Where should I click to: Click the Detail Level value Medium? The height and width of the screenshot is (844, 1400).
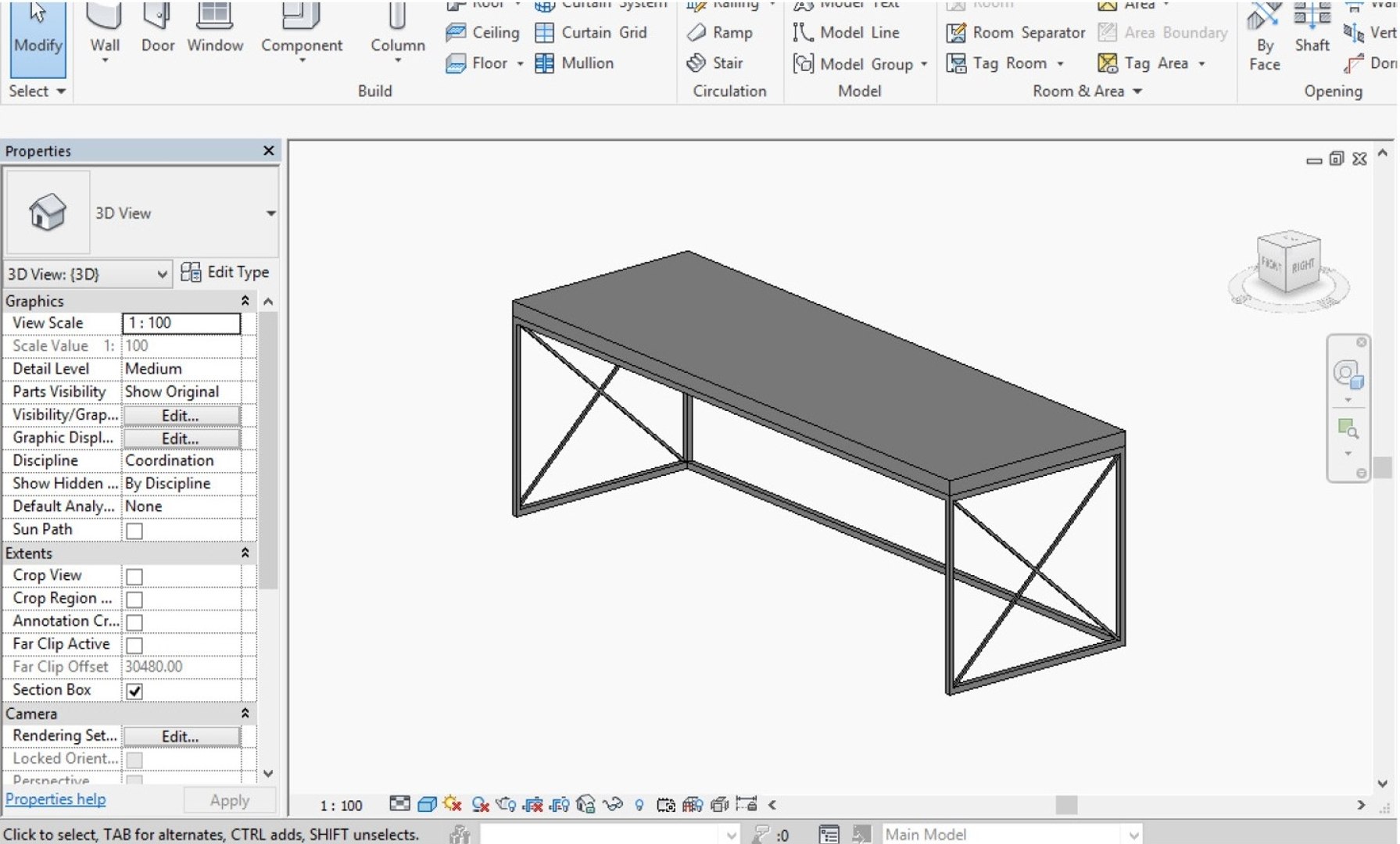tap(181, 368)
